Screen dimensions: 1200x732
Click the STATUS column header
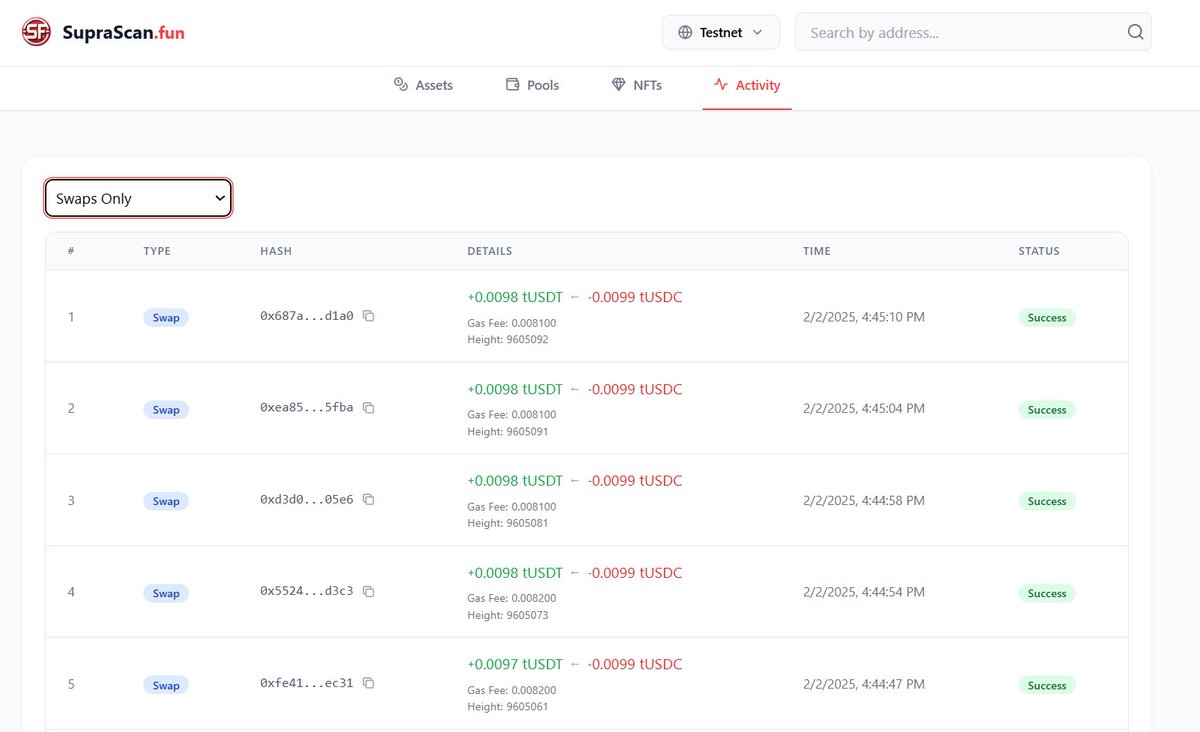[1039, 251]
